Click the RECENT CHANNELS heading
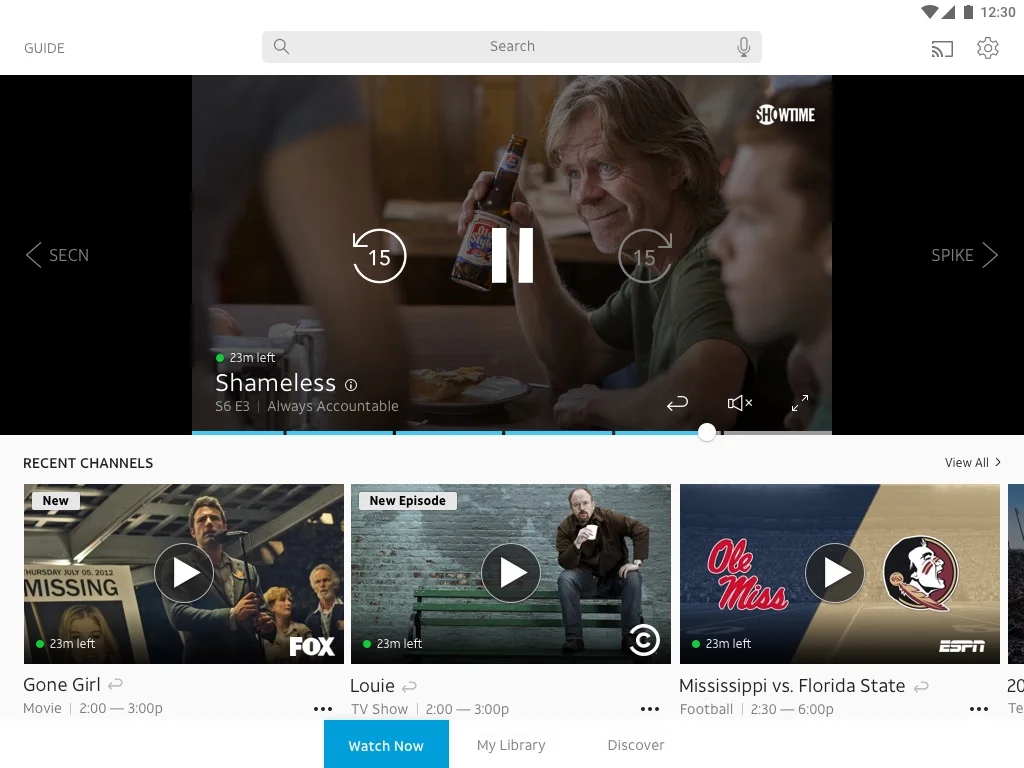The width and height of the screenshot is (1024, 768). [x=88, y=463]
